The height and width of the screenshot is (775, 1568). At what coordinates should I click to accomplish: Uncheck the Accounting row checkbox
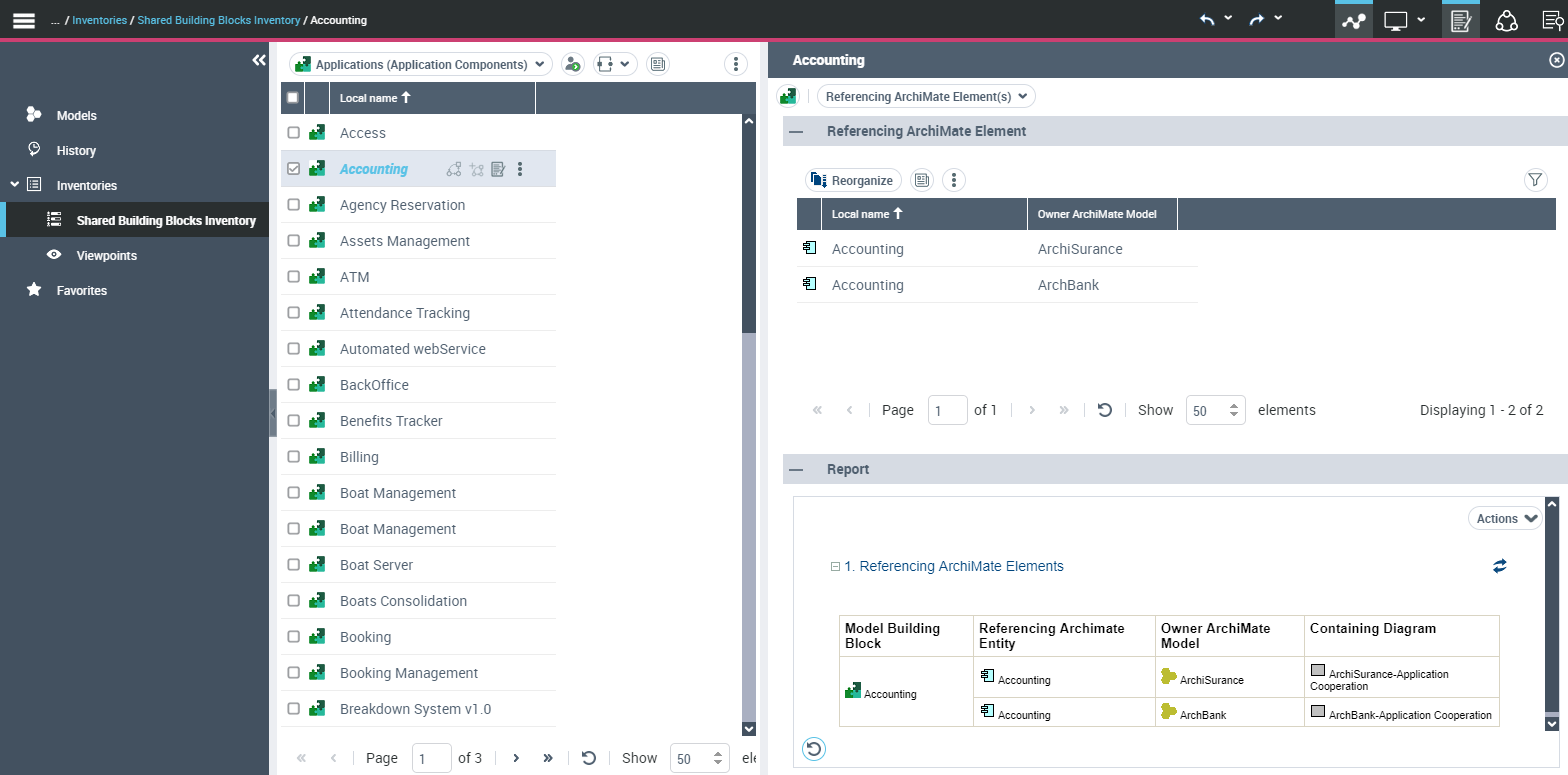pos(293,169)
